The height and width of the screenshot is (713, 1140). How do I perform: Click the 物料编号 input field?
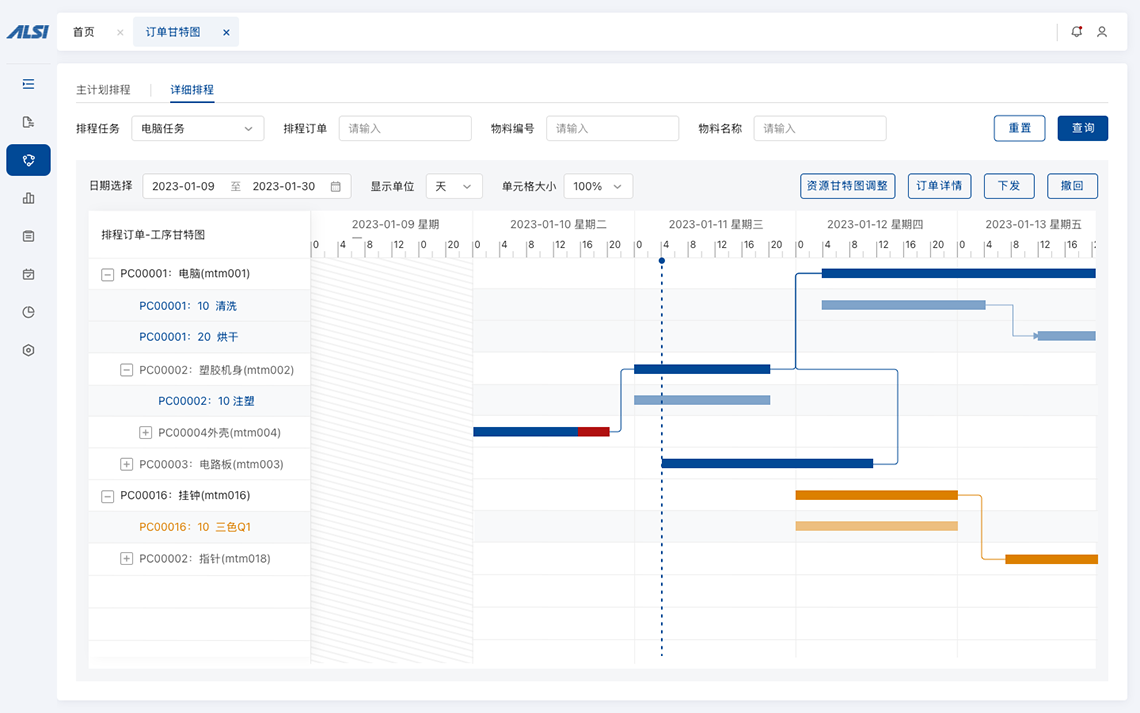pyautogui.click(x=612, y=128)
